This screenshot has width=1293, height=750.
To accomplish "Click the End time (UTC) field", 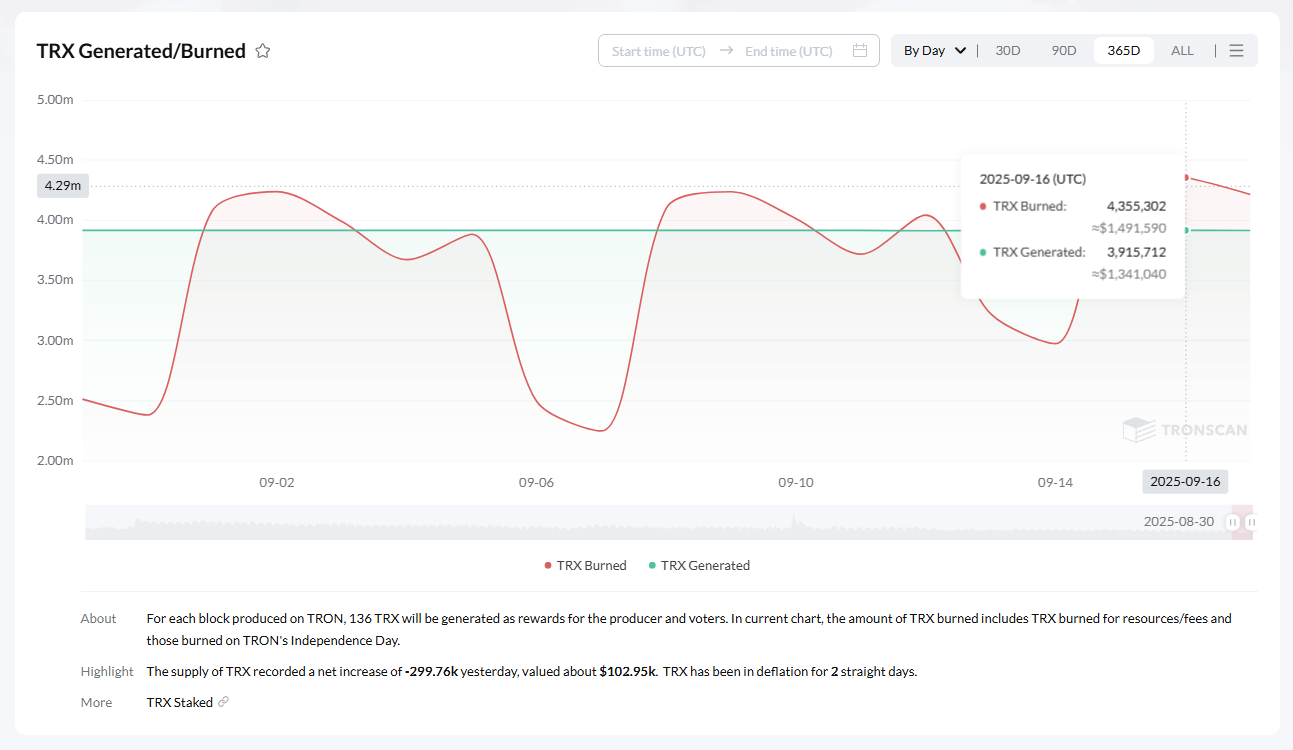I will (x=788, y=51).
